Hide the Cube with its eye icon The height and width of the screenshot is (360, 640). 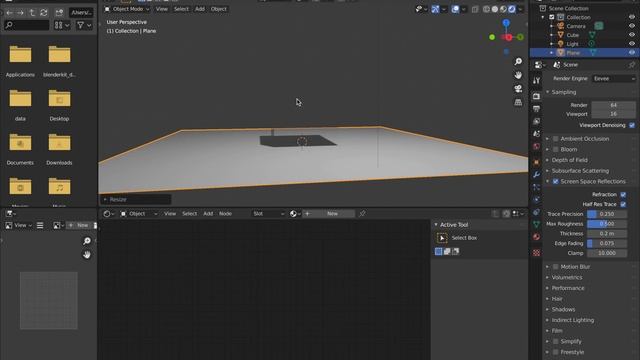631,35
